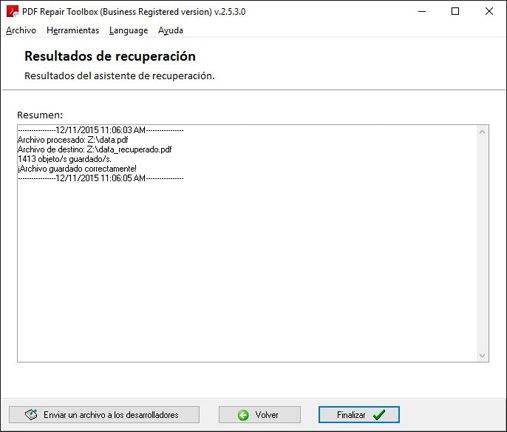Viewport: 507px width, 432px height.
Task: Open the Language menu
Action: click(128, 30)
